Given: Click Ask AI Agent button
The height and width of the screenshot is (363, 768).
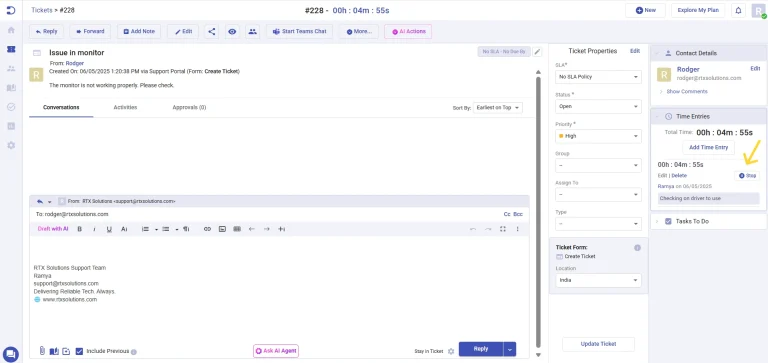Looking at the screenshot, I should [276, 351].
